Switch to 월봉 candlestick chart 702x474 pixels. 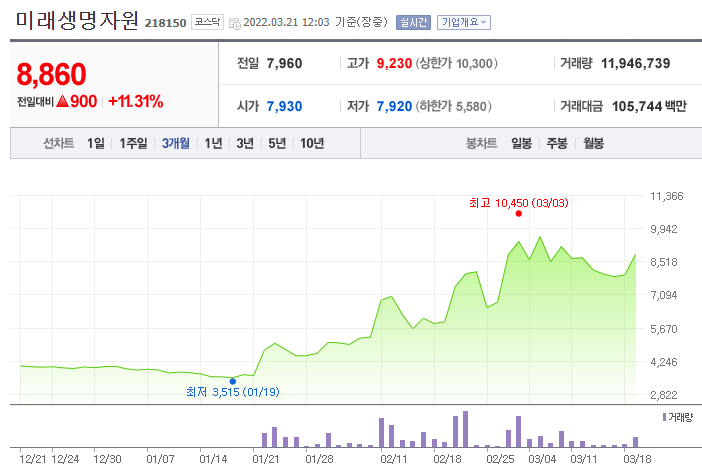[x=593, y=143]
